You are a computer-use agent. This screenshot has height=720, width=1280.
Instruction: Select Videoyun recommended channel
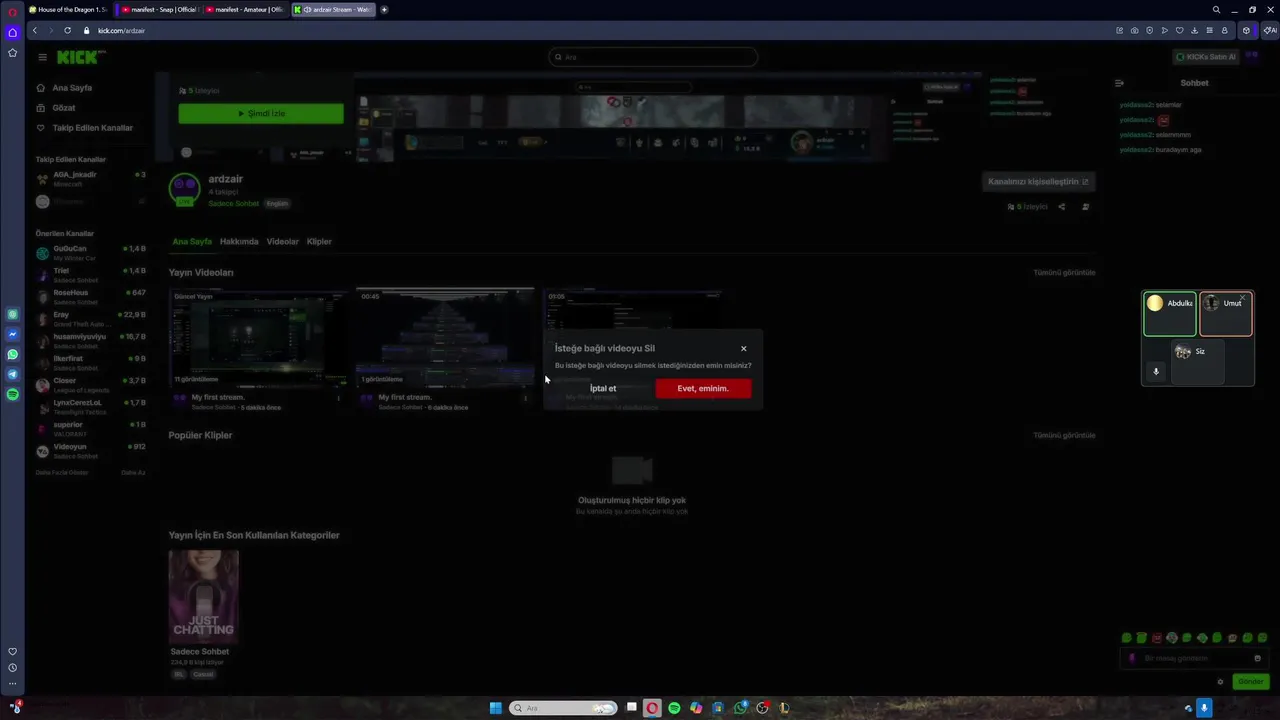click(91, 451)
